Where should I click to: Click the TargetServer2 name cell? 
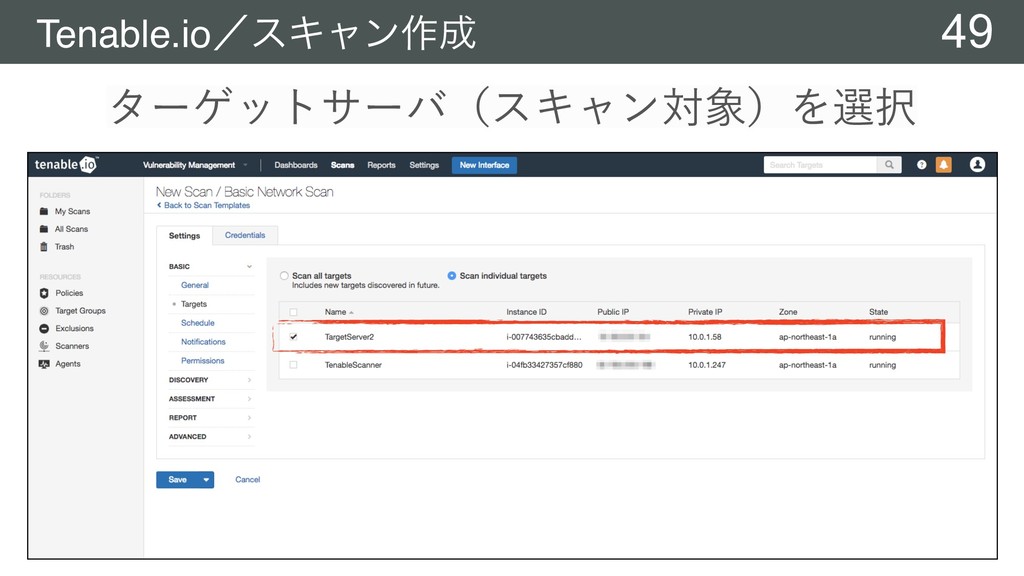click(349, 337)
